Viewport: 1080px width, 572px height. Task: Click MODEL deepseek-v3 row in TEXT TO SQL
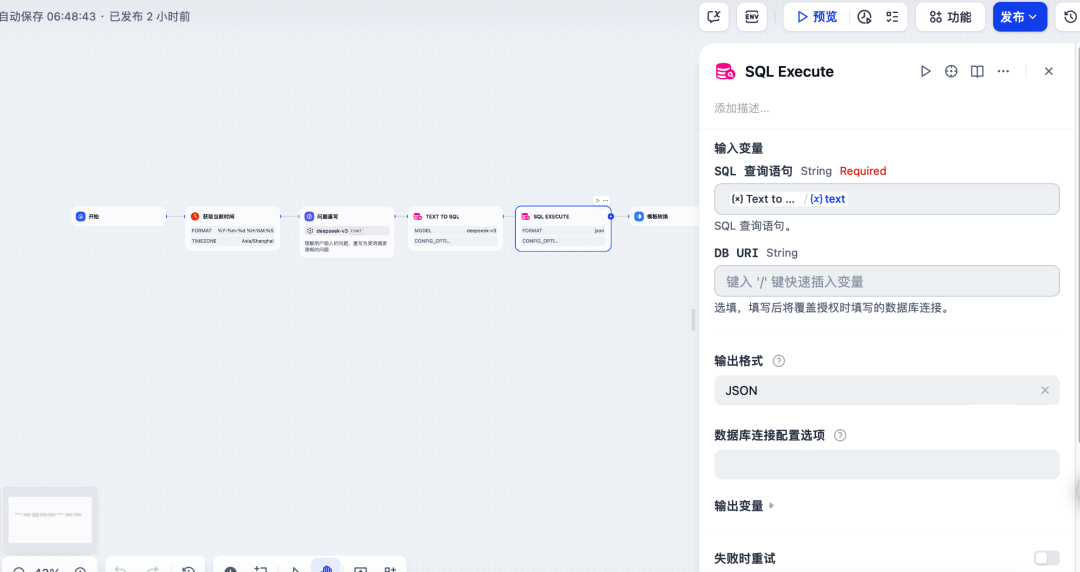coord(455,231)
